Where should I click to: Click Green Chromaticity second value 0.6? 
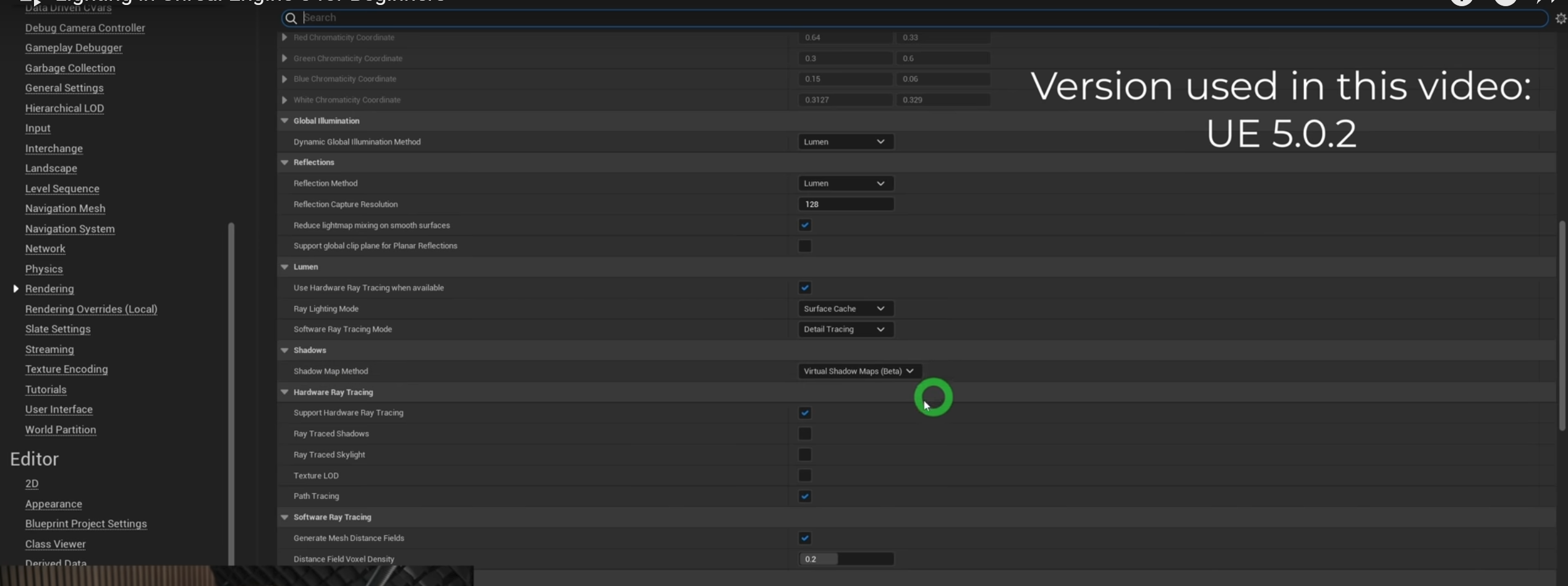[x=944, y=58]
